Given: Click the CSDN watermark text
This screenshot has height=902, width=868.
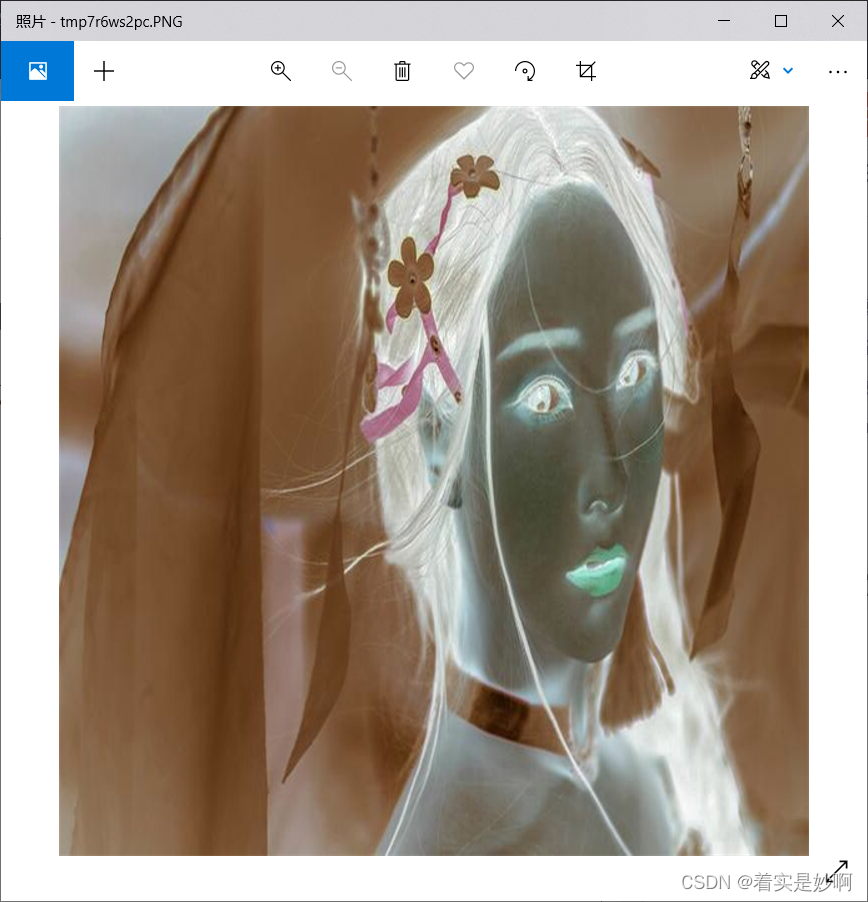Looking at the screenshot, I should click(755, 884).
